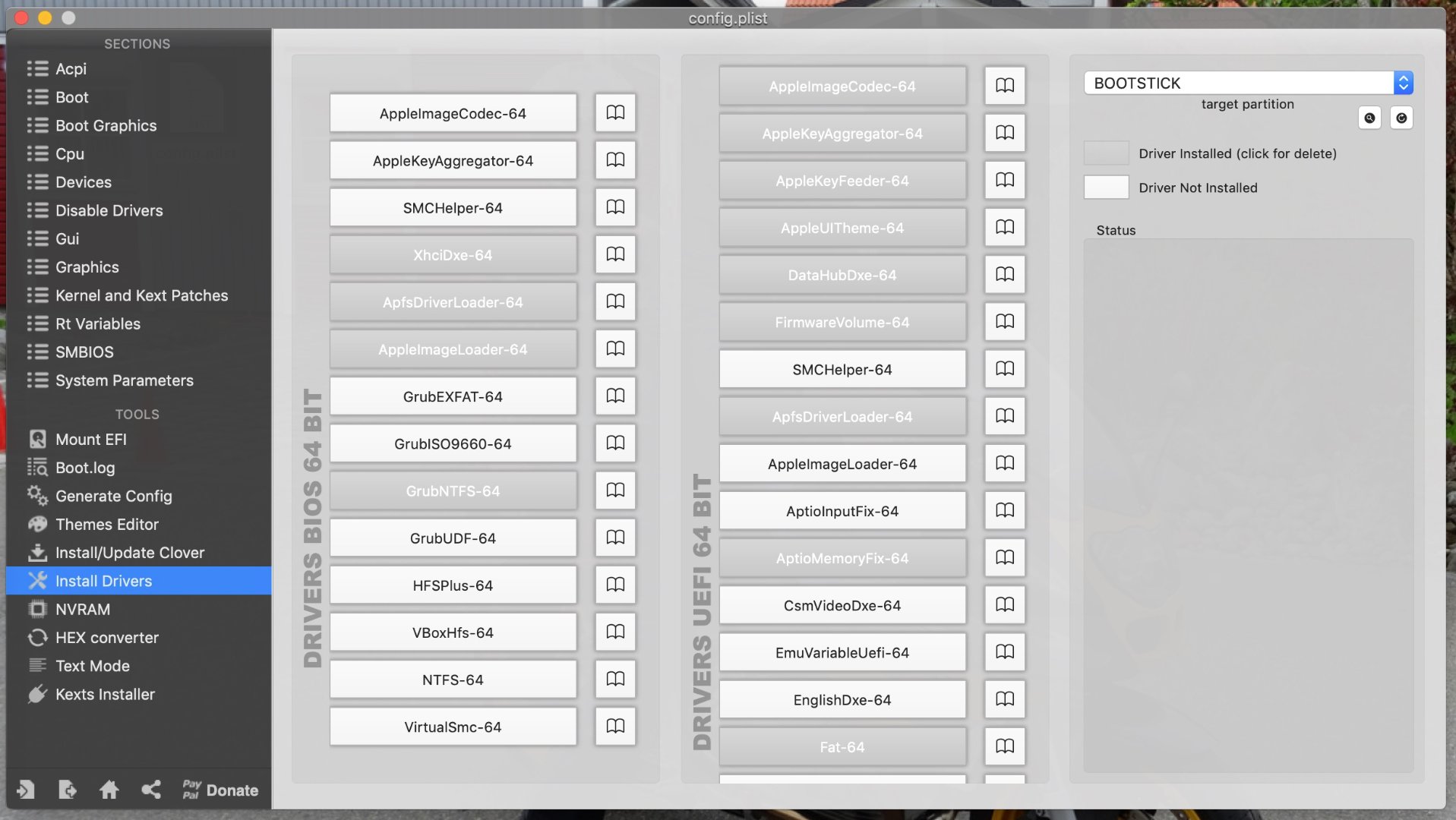This screenshot has width=1456, height=820.
Task: Open the NVRAM tool
Action: point(138,609)
